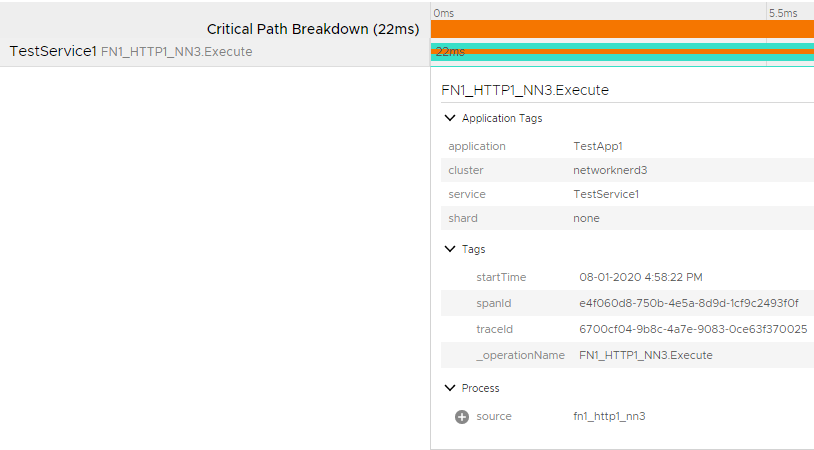814x450 pixels.
Task: Click the 22ms span duration label
Action: [x=450, y=52]
